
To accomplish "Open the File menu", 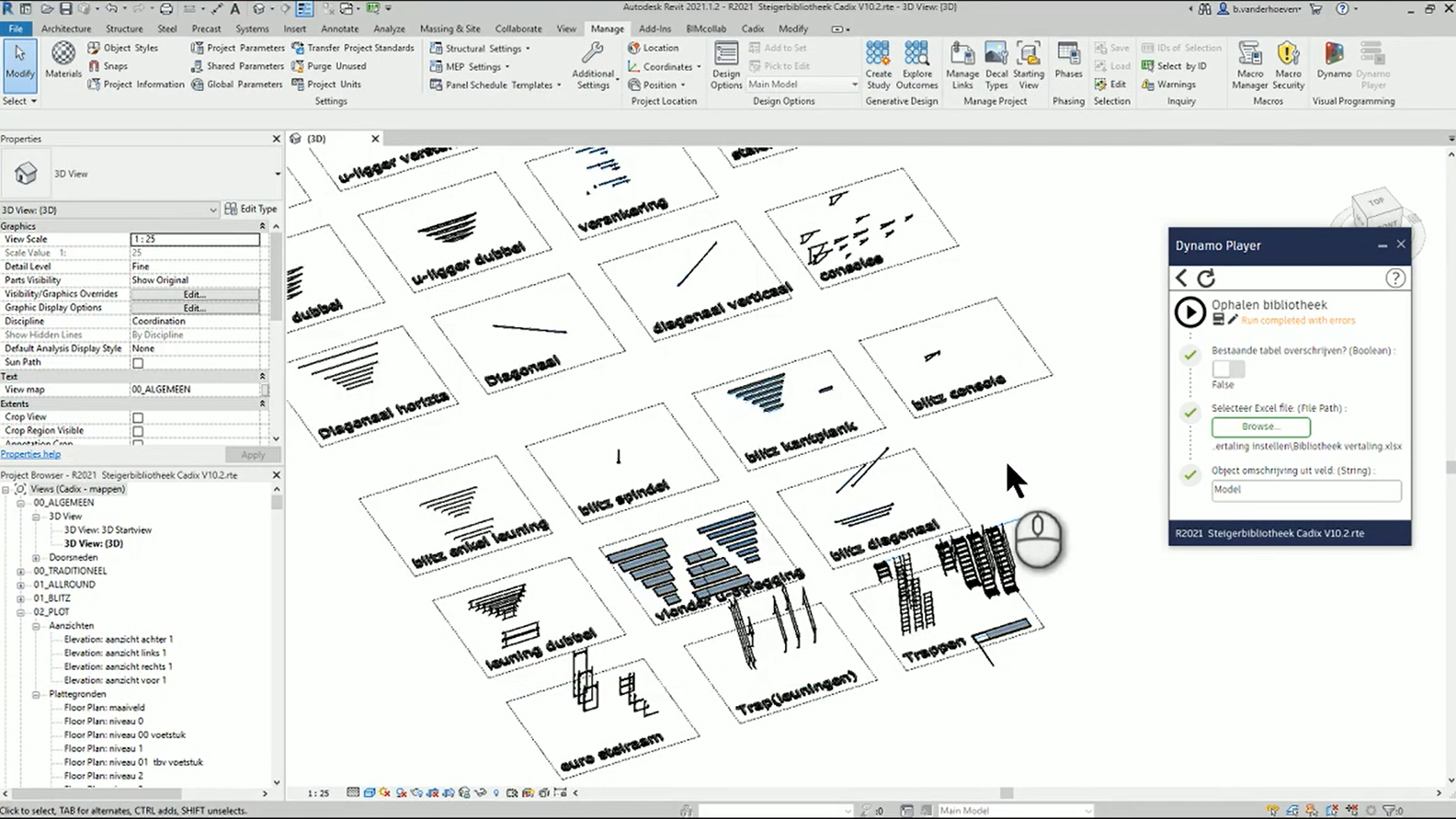I will (16, 28).
